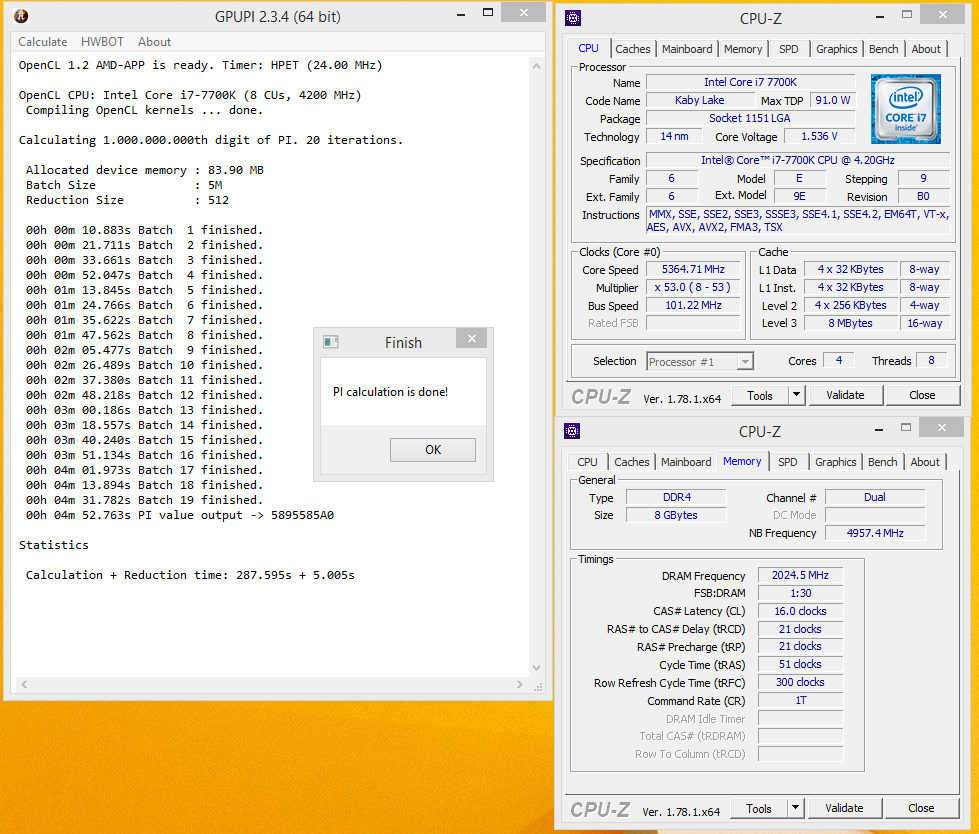This screenshot has height=834, width=979.
Task: Click the GPUPI horizontal scrollbar right arrow
Action: (x=519, y=684)
